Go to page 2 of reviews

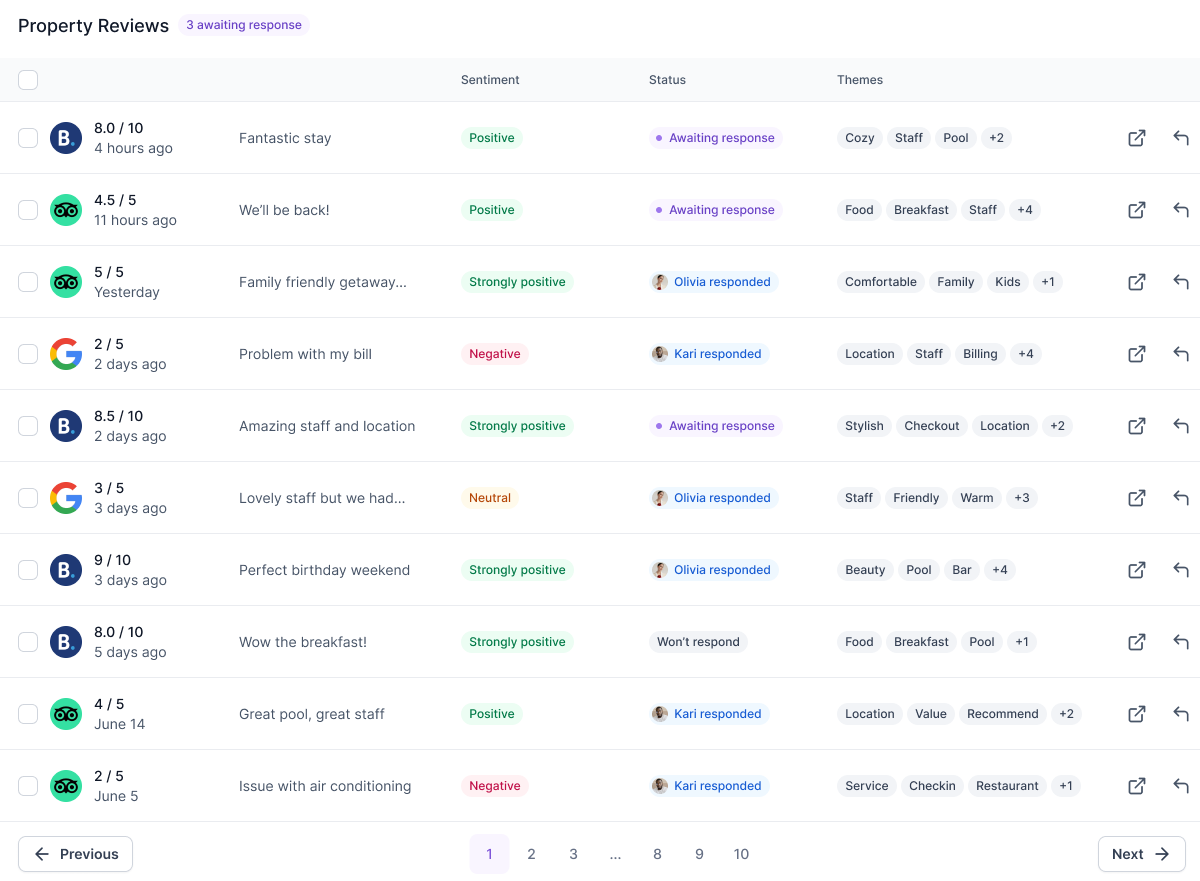(531, 854)
